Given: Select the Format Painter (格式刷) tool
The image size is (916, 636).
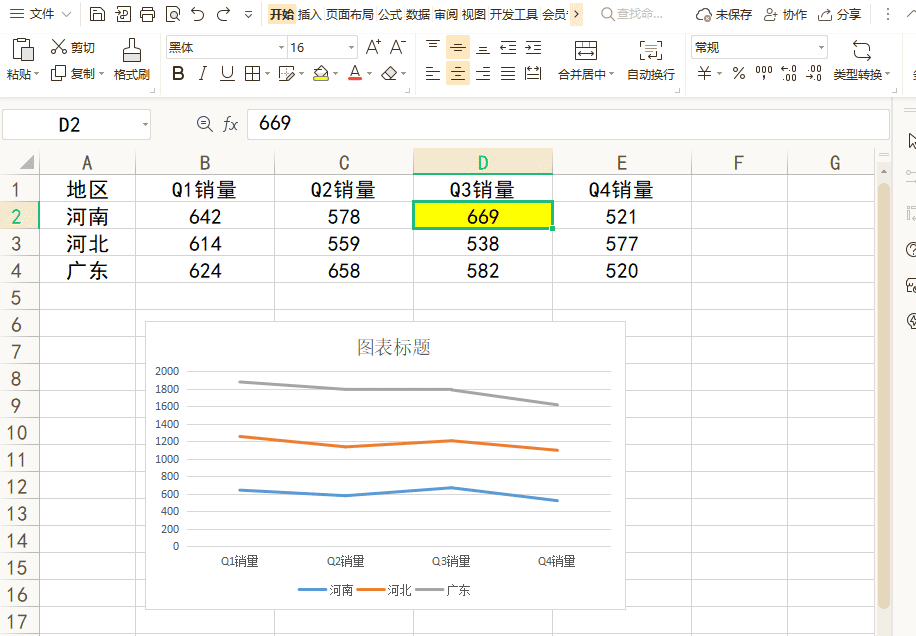Looking at the screenshot, I should click(131, 59).
